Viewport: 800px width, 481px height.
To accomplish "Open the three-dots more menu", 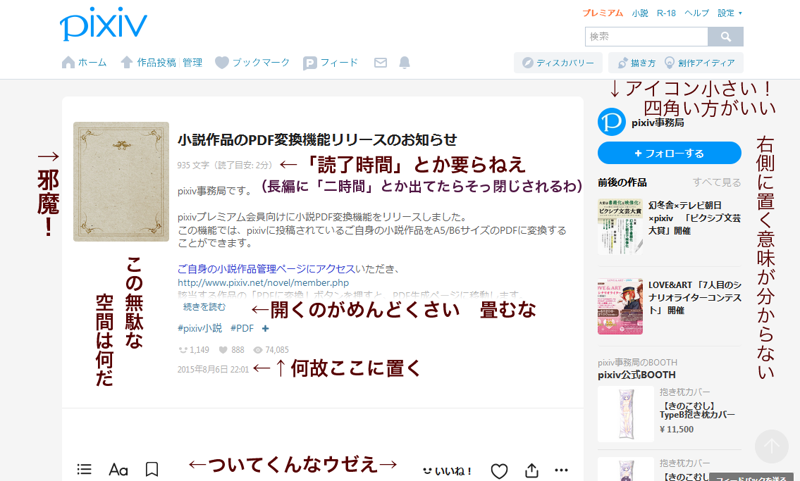I will coord(561,470).
